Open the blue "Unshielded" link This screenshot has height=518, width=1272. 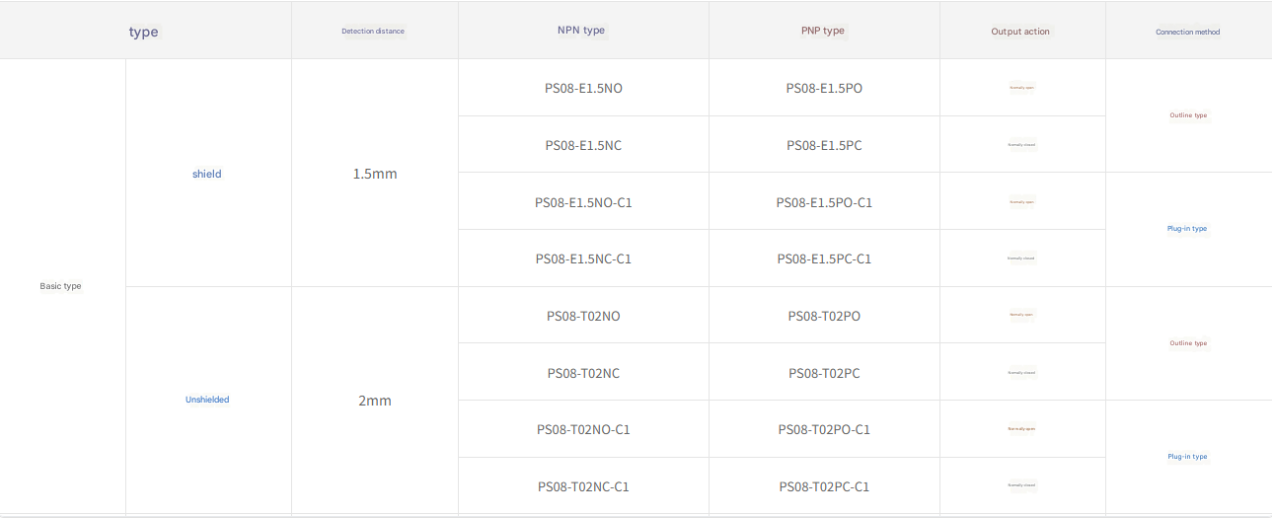(207, 400)
